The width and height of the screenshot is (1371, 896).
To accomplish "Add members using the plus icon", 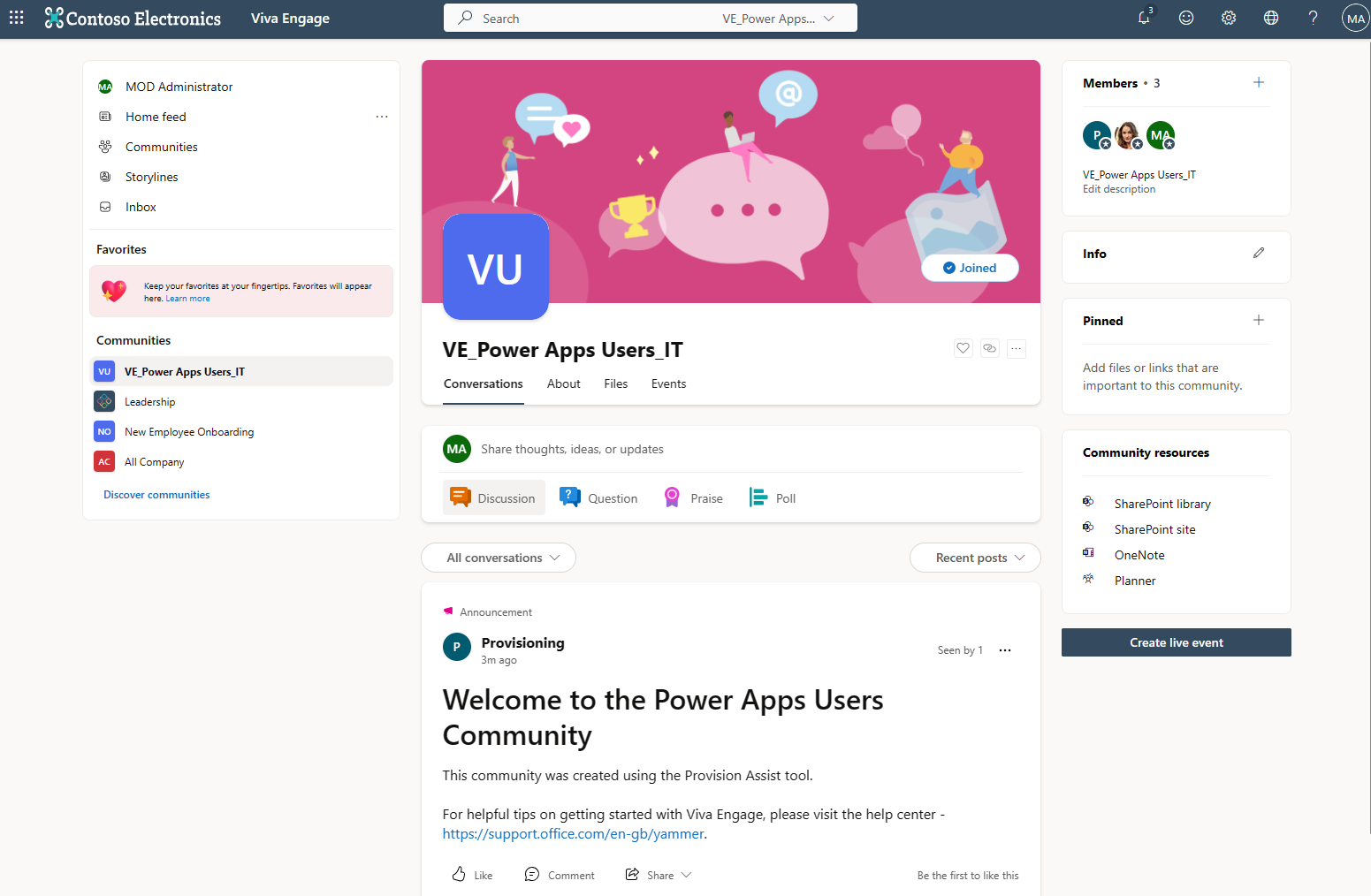I will pos(1259,82).
